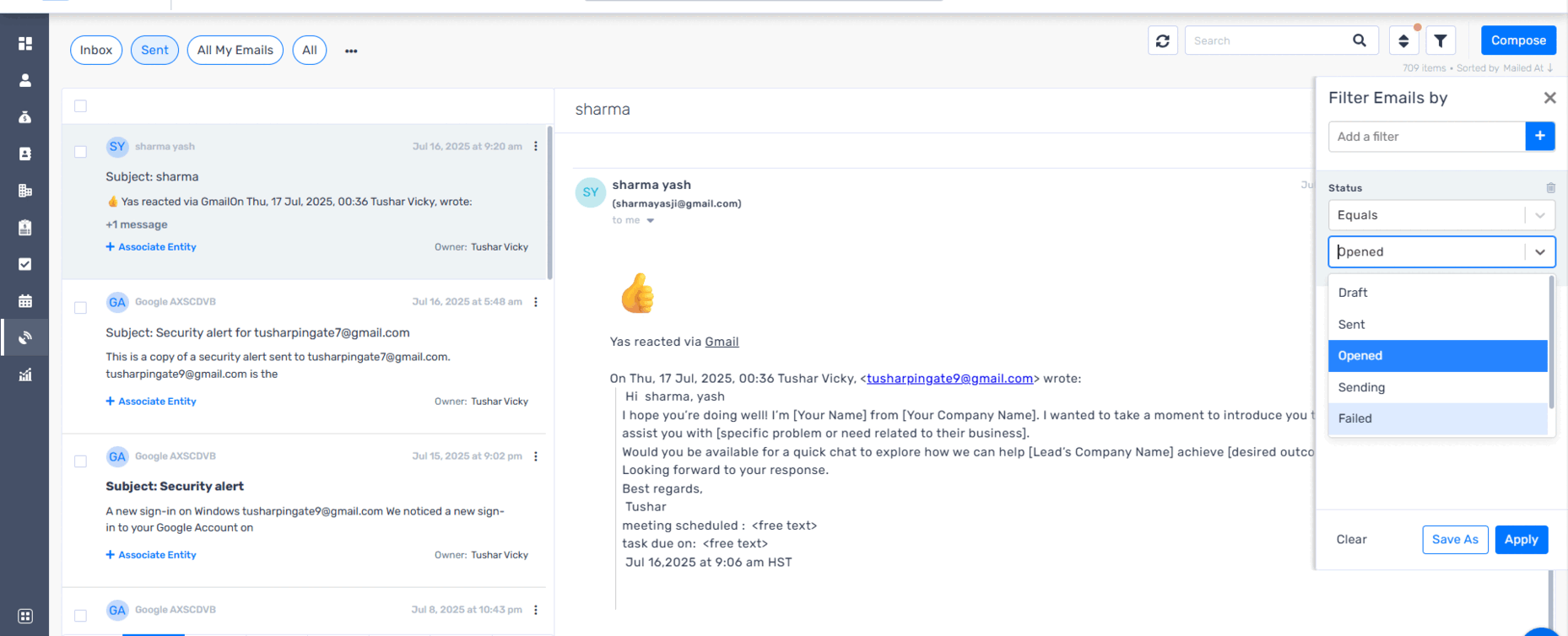
Task: Open the 'Subject: sharma' email
Action: click(x=152, y=177)
